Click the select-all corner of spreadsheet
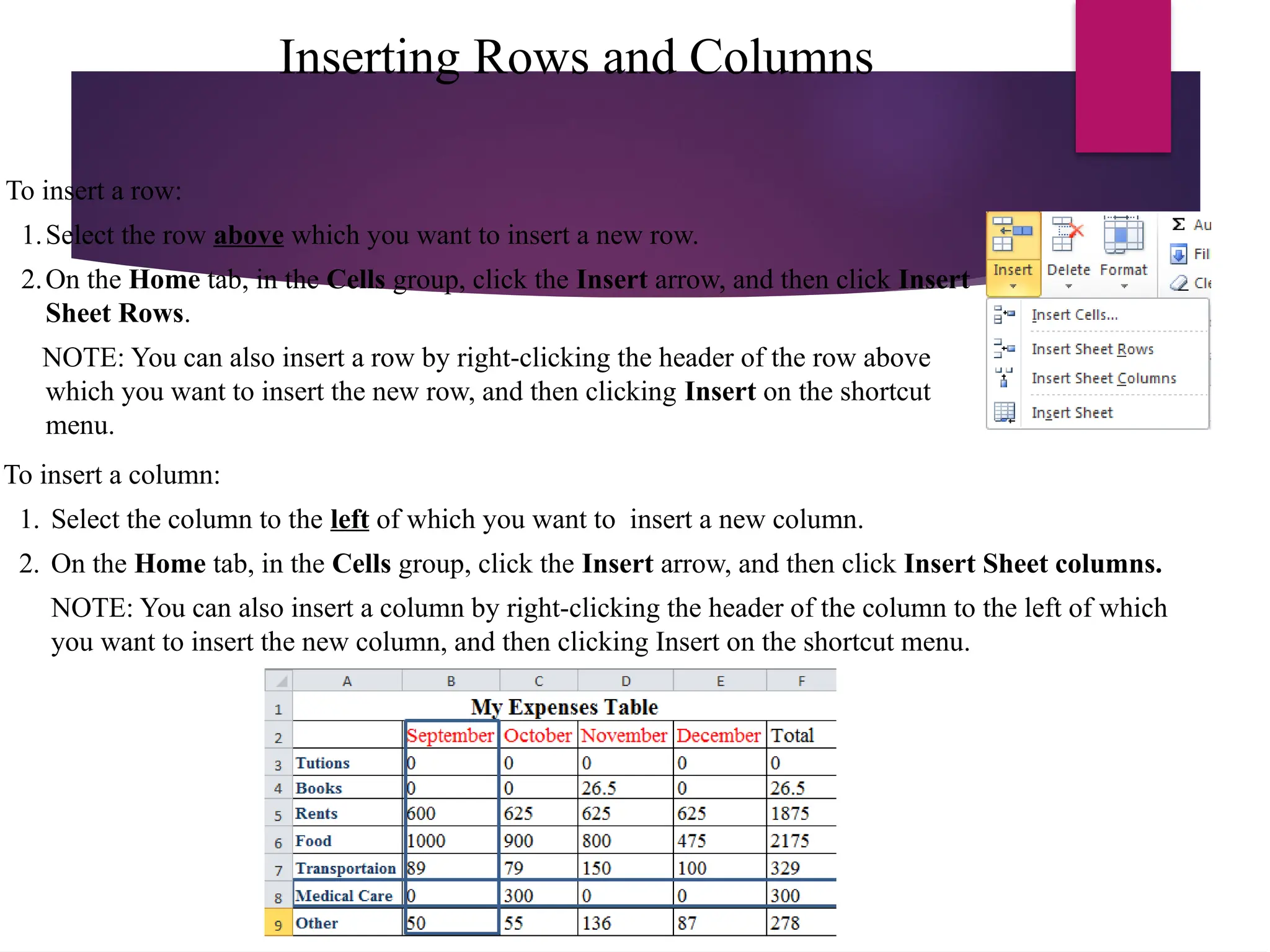This screenshot has height=952, width=1270. coord(279,681)
